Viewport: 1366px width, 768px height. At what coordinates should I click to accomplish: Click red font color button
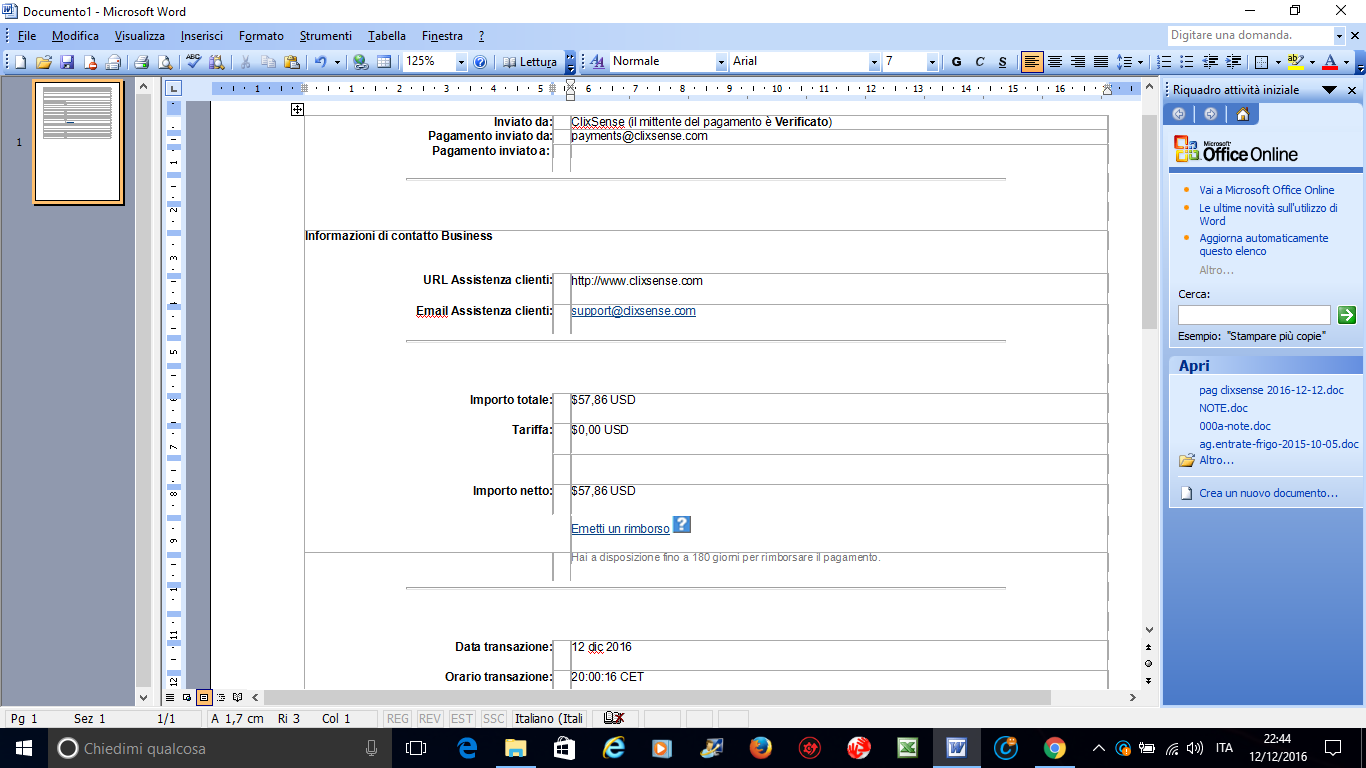1329,62
